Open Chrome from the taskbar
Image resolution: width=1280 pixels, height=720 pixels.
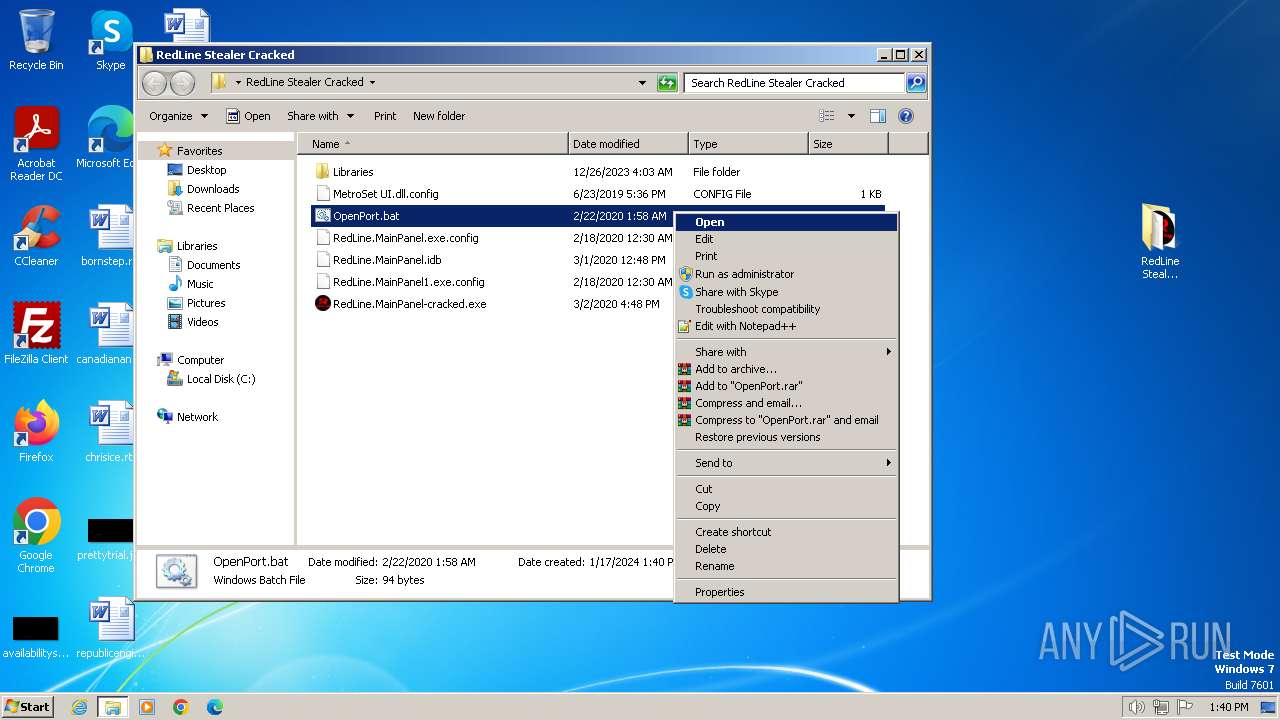pos(181,707)
